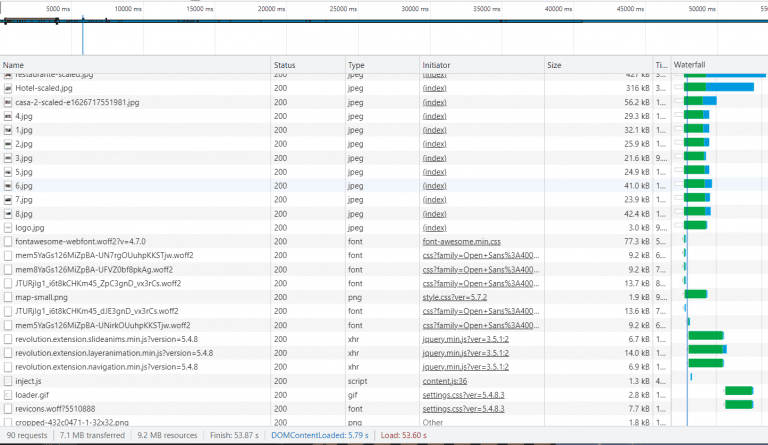Click the 2.jpg thumbnail icon
768x445 pixels.
click(8, 144)
